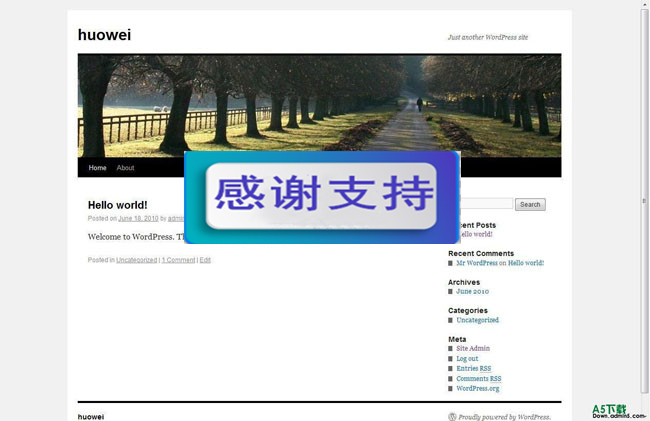Go to the Home menu item
The image size is (650, 421).
coord(97,168)
